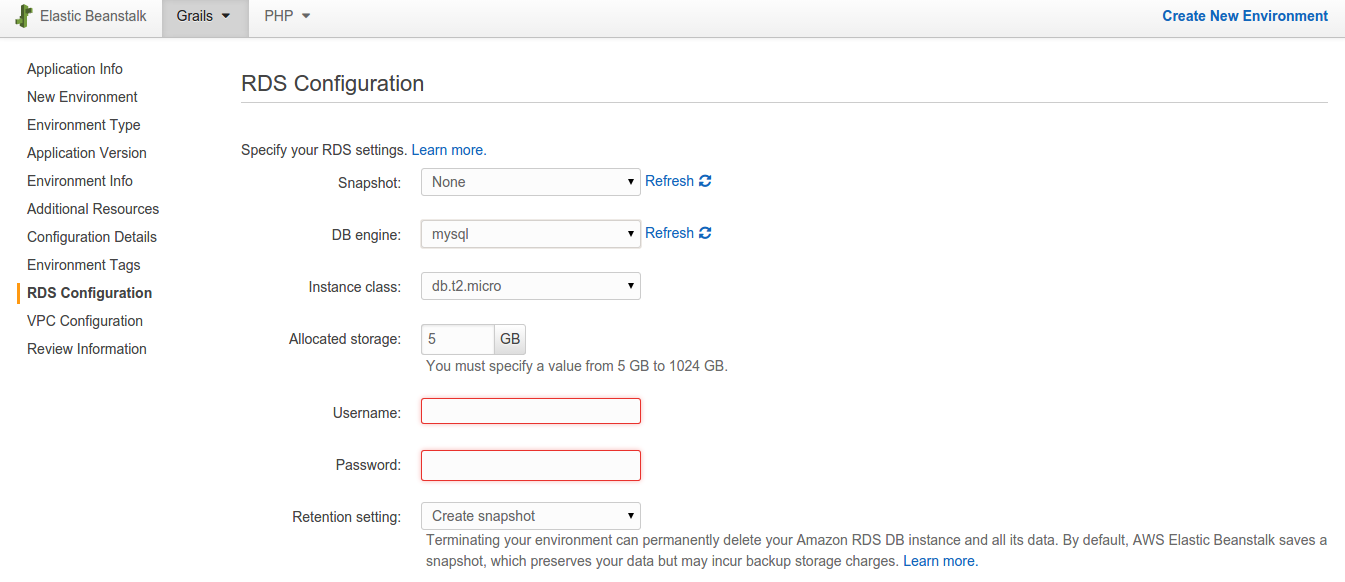This screenshot has width=1345, height=582.
Task: Focus the Password input field
Action: point(531,465)
